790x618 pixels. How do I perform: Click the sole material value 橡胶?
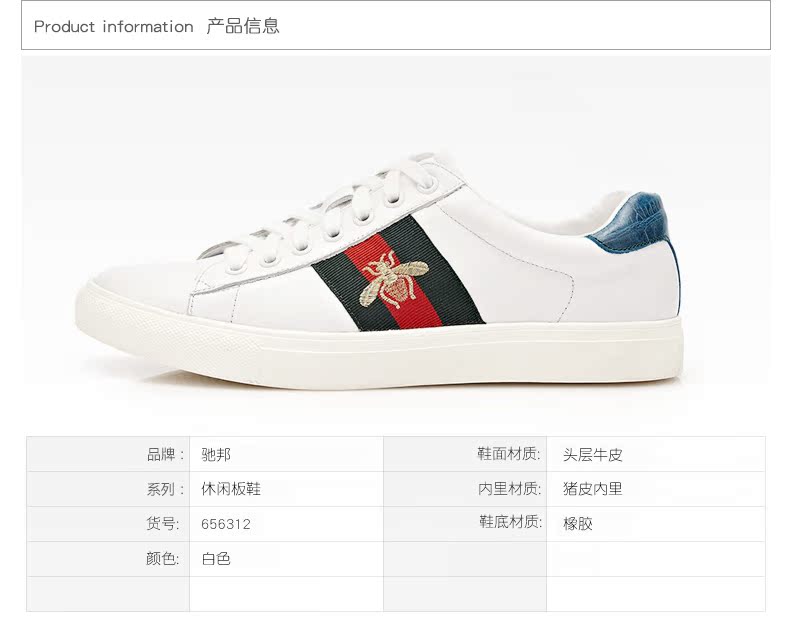click(x=578, y=524)
